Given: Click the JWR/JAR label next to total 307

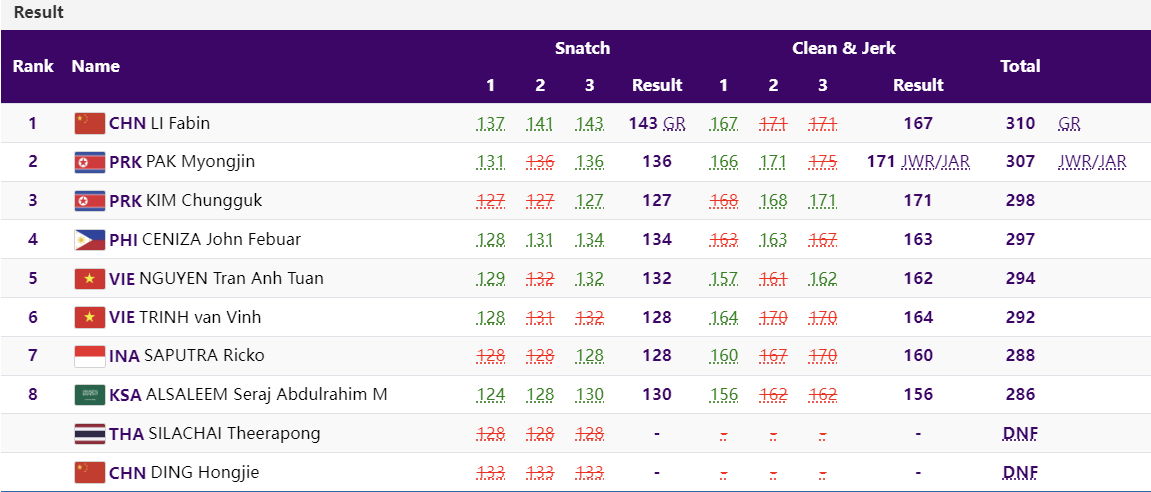Looking at the screenshot, I should click(x=1092, y=162).
